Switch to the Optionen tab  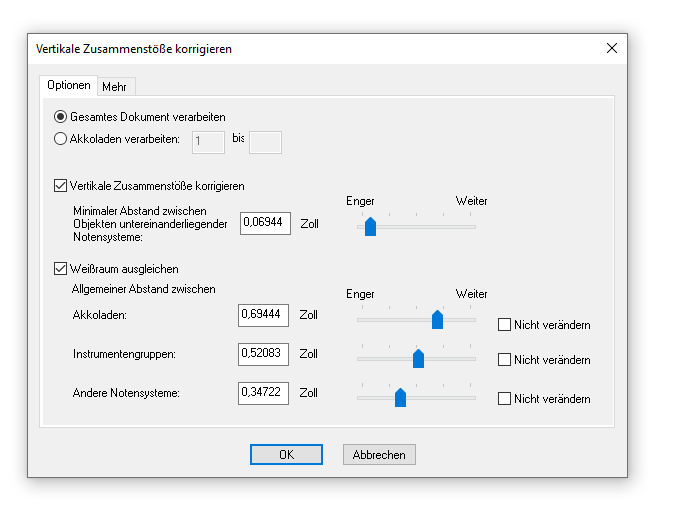point(69,85)
